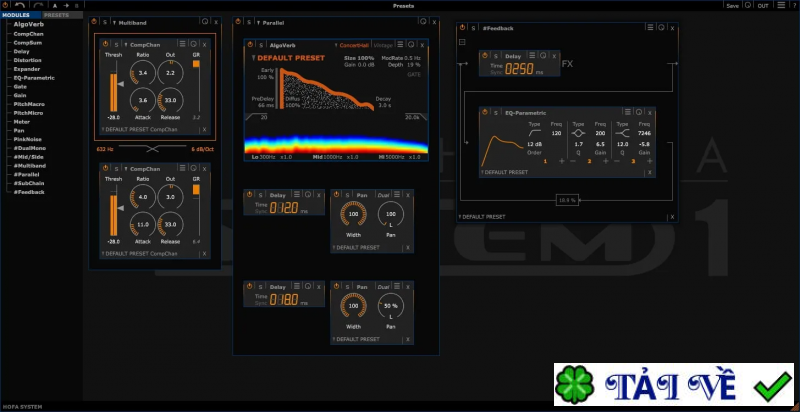Open AlgoVerb DEFAULT PRESET dropdown
The height and width of the screenshot is (412, 800).
point(288,58)
